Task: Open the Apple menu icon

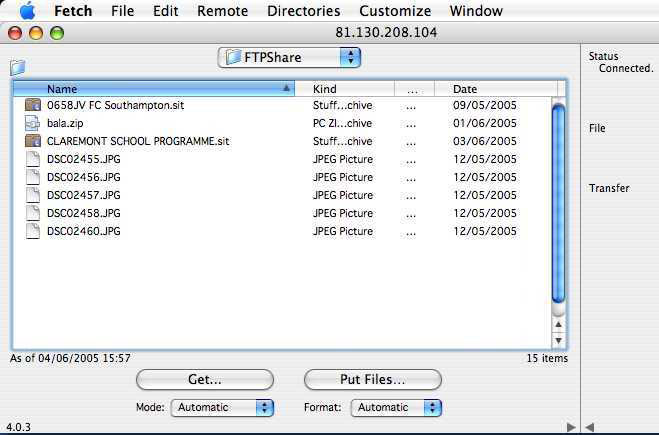Action: coord(27,11)
